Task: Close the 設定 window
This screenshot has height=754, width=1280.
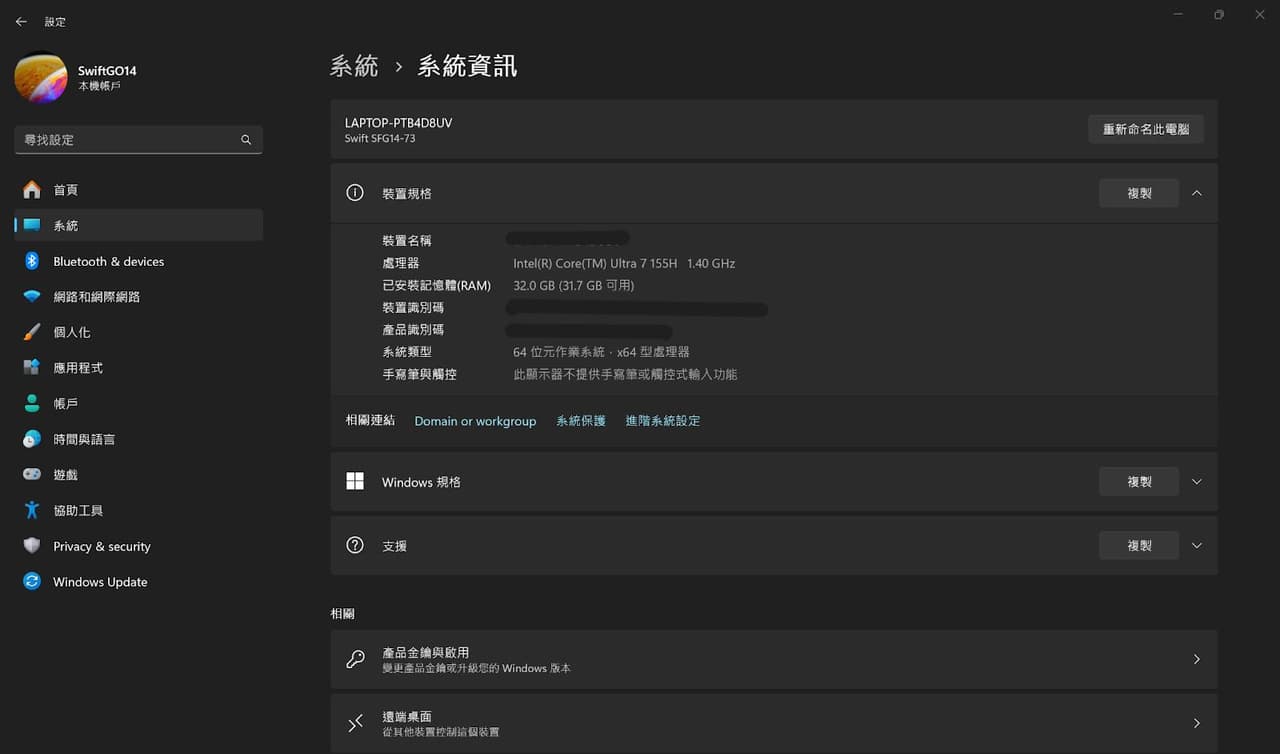Action: [x=1259, y=14]
